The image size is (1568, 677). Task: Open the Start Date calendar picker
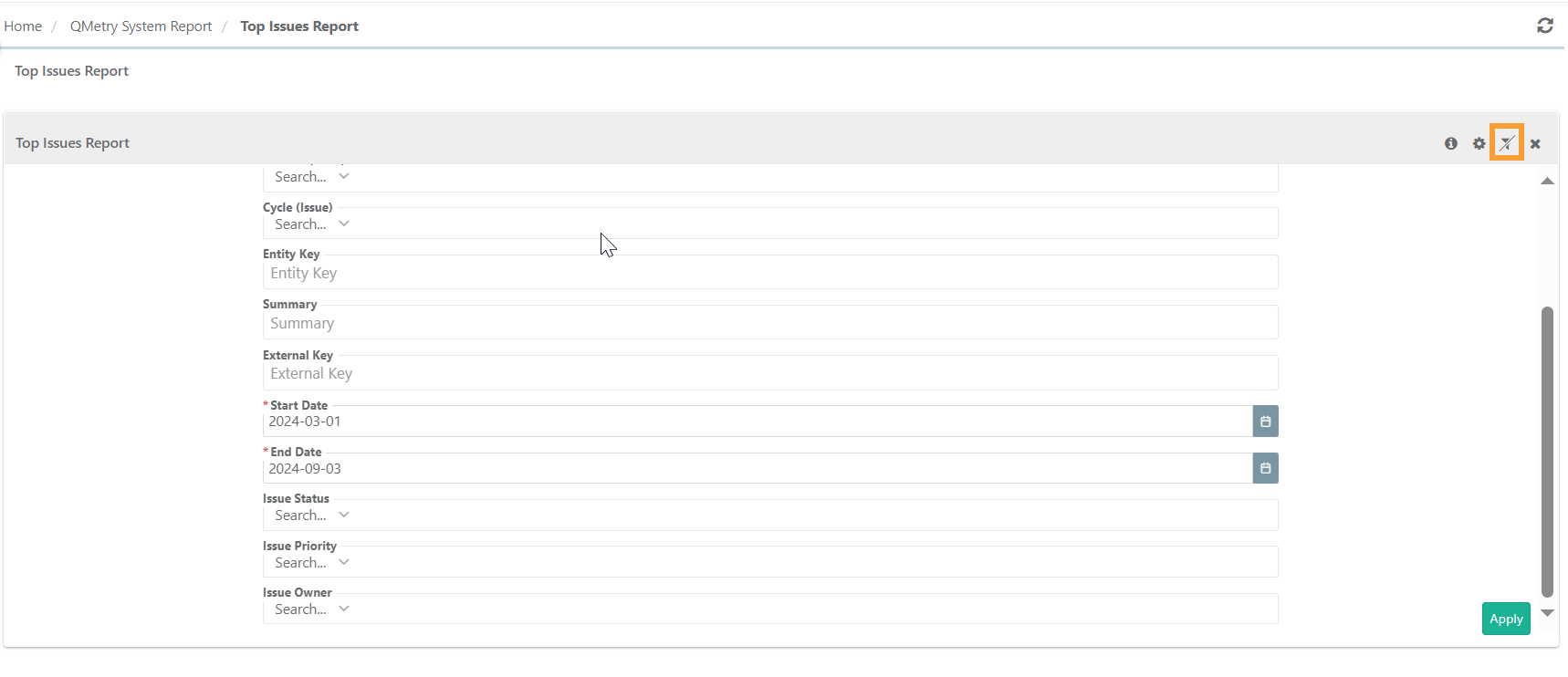pyautogui.click(x=1265, y=422)
